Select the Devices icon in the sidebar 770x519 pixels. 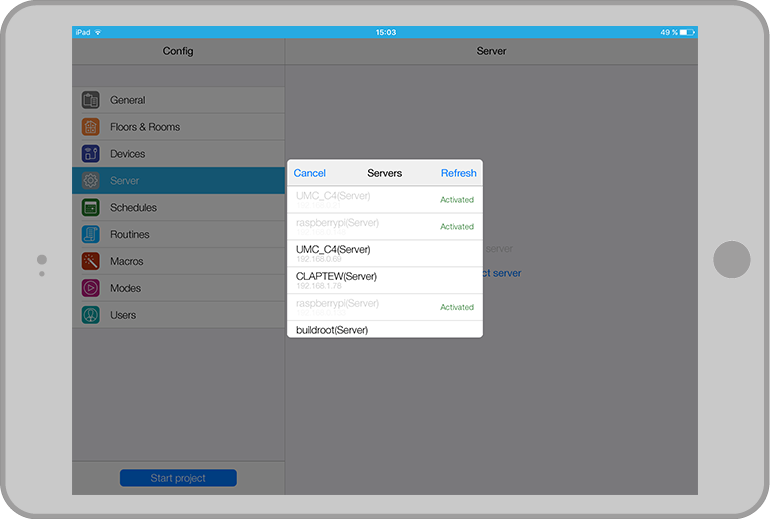point(91,154)
